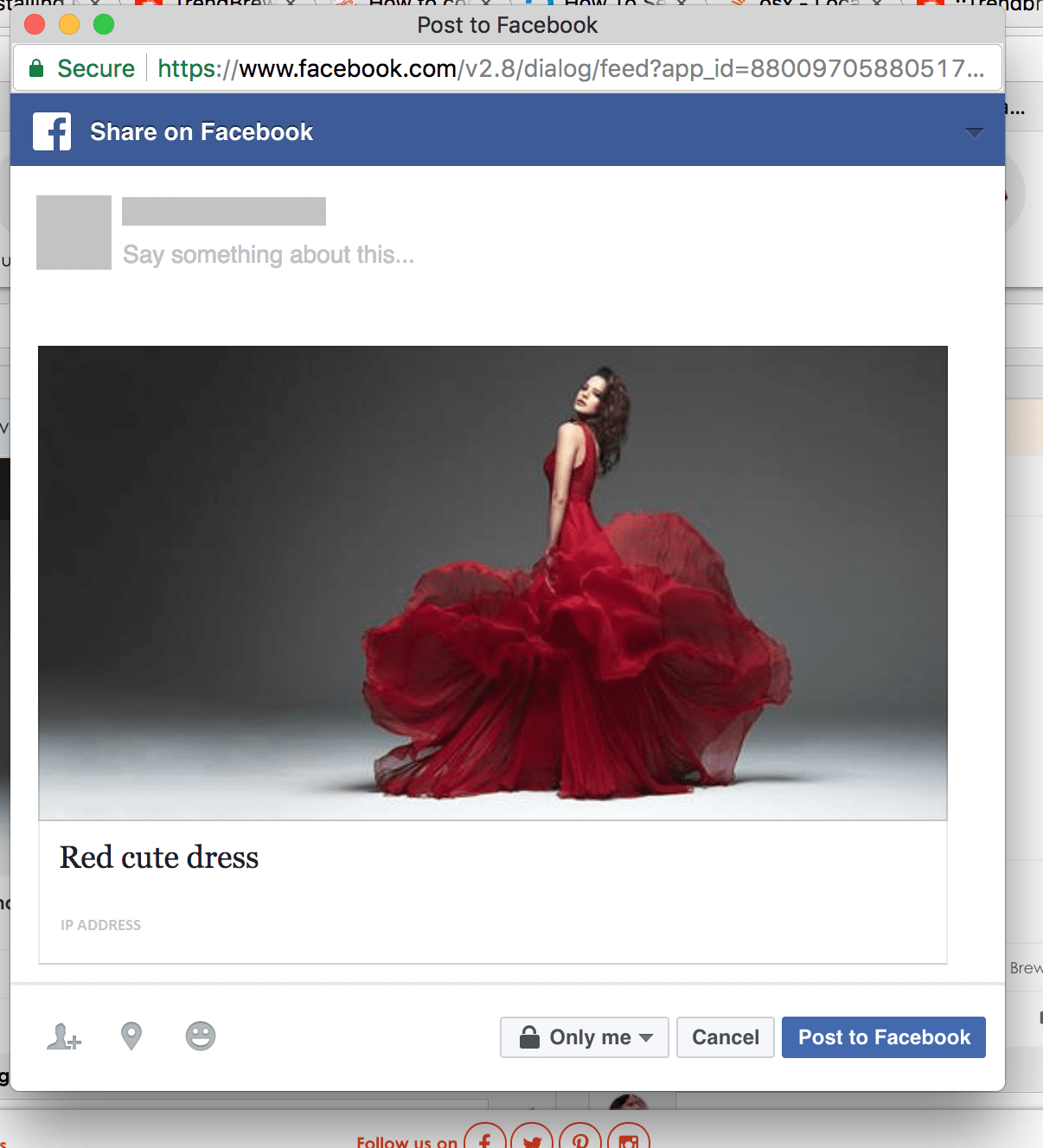Add a location with the pin icon

[x=131, y=1036]
